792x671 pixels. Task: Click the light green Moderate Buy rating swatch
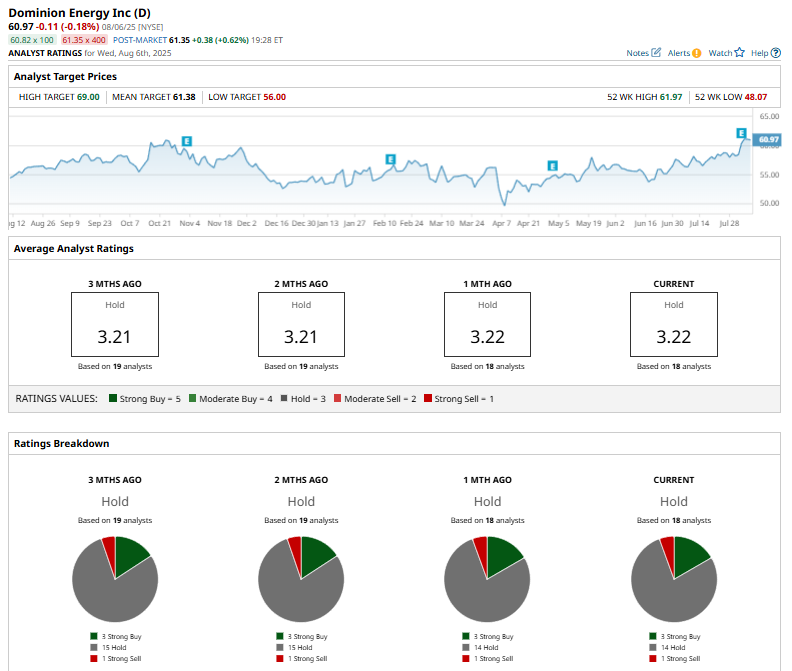192,398
